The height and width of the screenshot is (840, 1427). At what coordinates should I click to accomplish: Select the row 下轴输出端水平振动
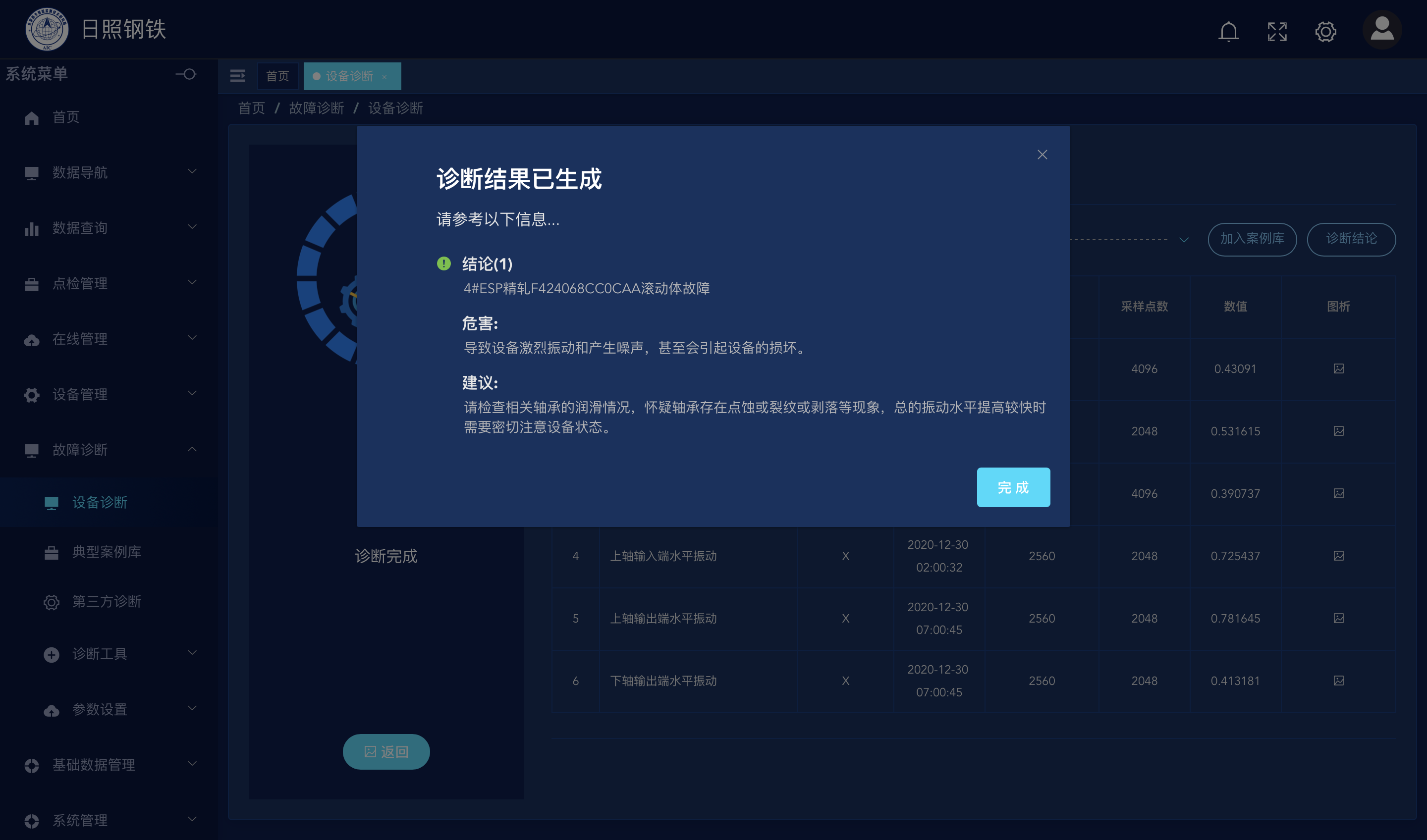(x=974, y=681)
